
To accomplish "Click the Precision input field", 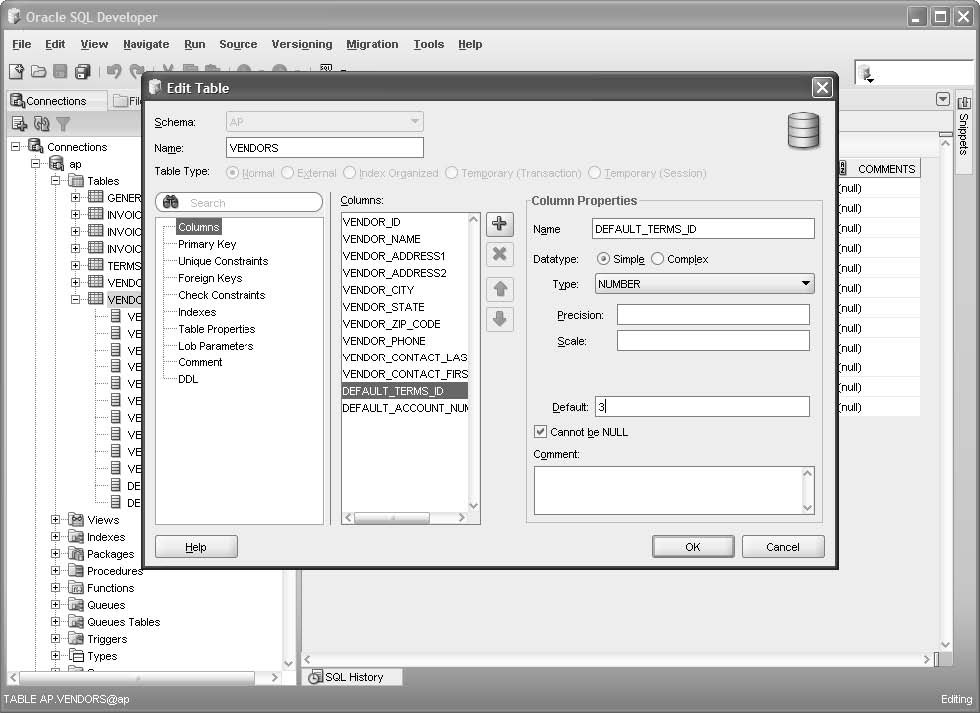I will click(713, 314).
